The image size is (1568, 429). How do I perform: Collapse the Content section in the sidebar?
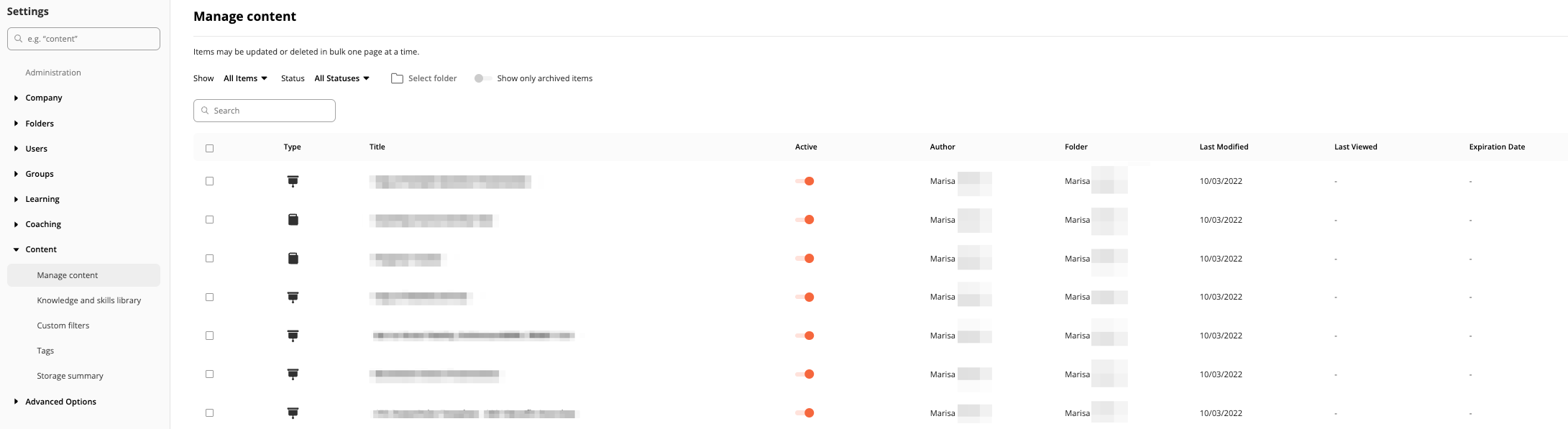[40, 249]
